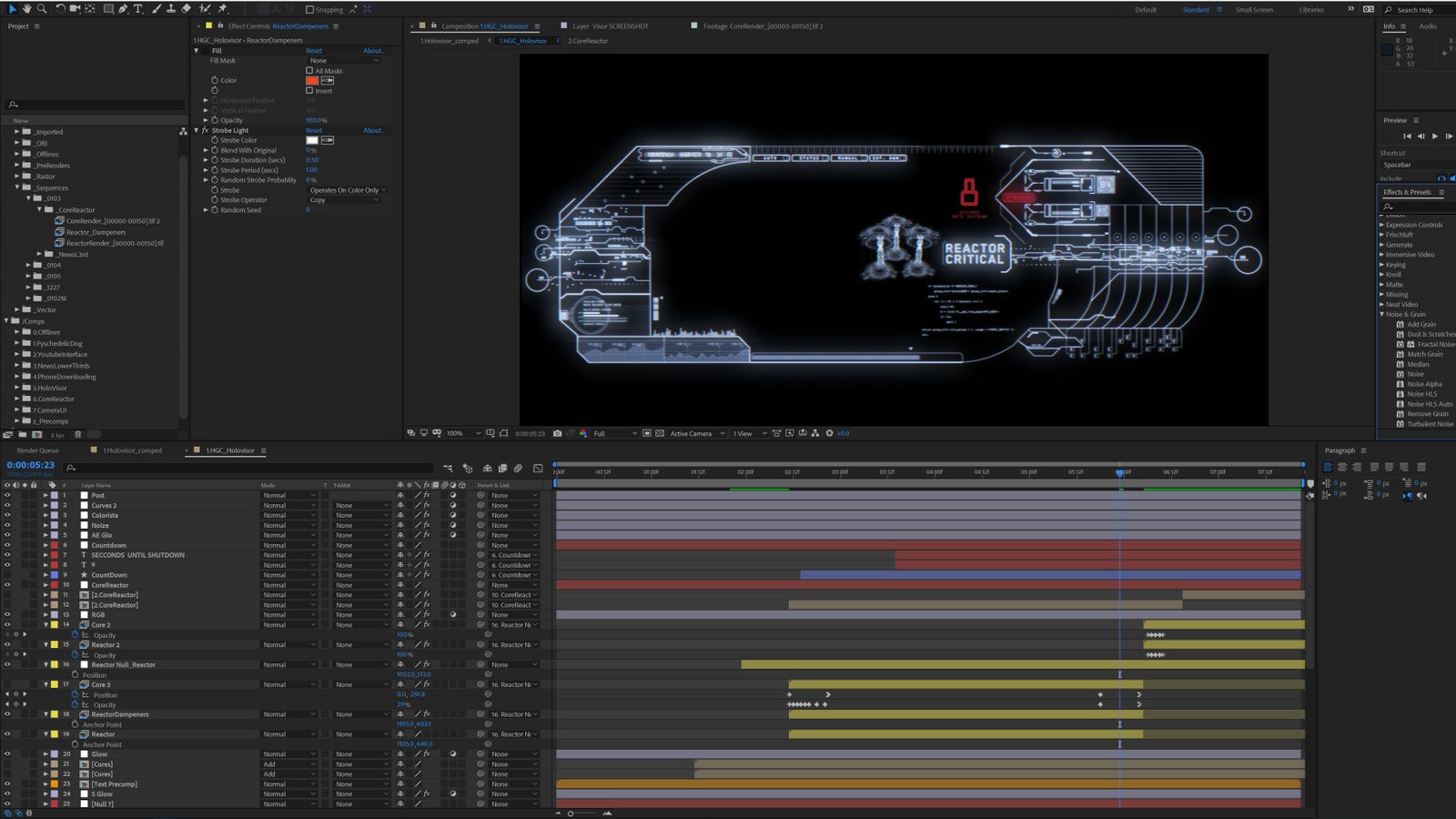The height and width of the screenshot is (819, 1456).
Task: Expand the _Imported folder in Project panel
Action: pyautogui.click(x=16, y=132)
